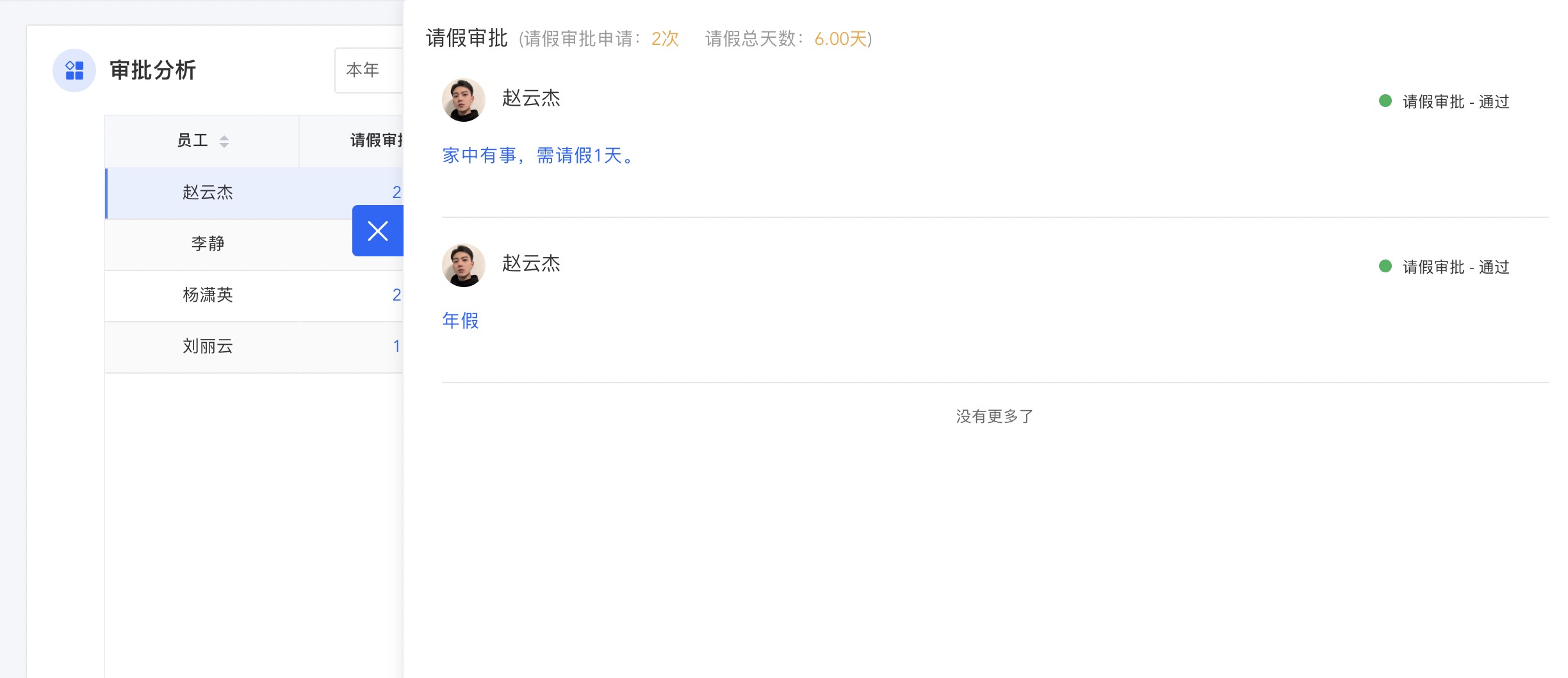Click the second green approved status dot

tap(1385, 267)
